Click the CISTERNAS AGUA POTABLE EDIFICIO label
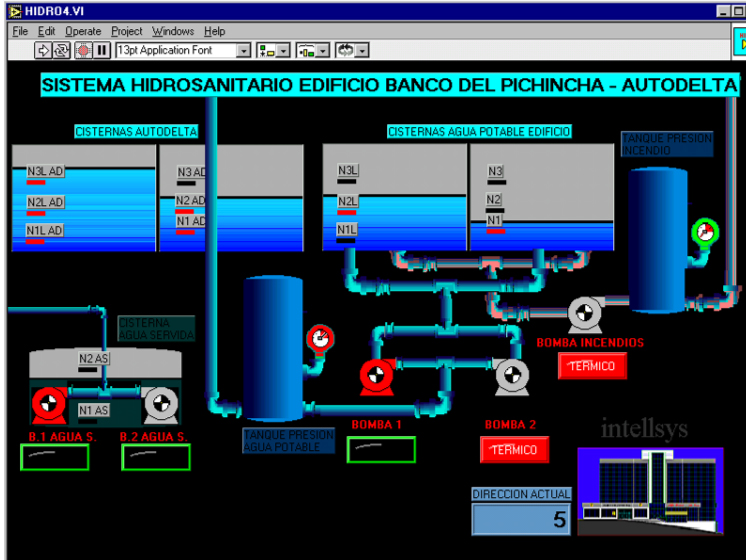The width and height of the screenshot is (746, 560). click(479, 132)
